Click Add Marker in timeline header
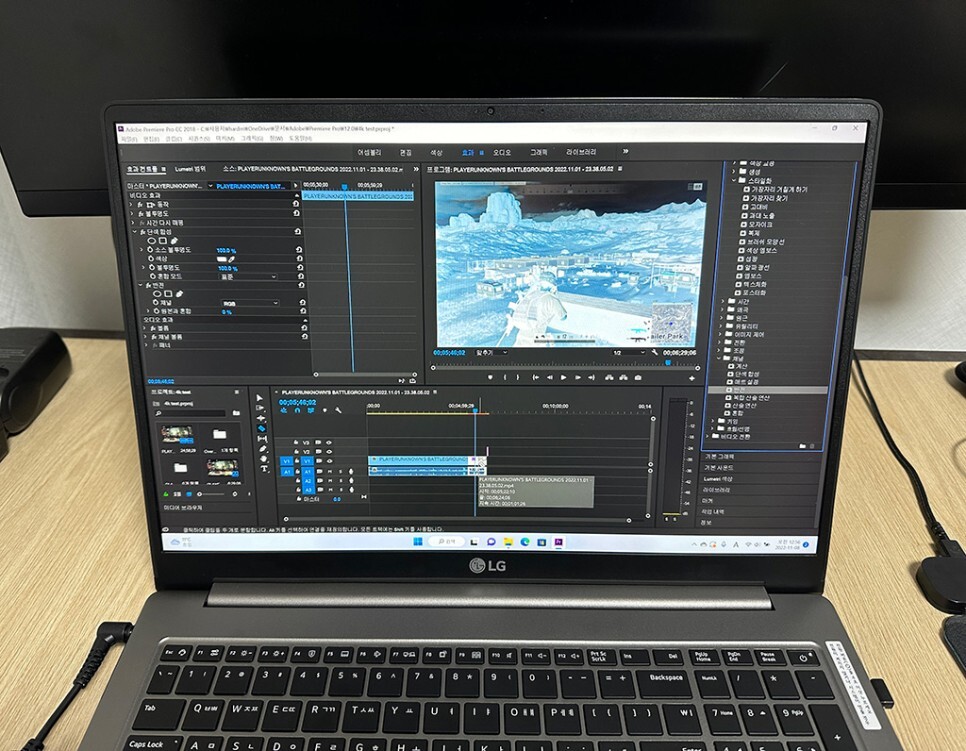 [x=325, y=410]
